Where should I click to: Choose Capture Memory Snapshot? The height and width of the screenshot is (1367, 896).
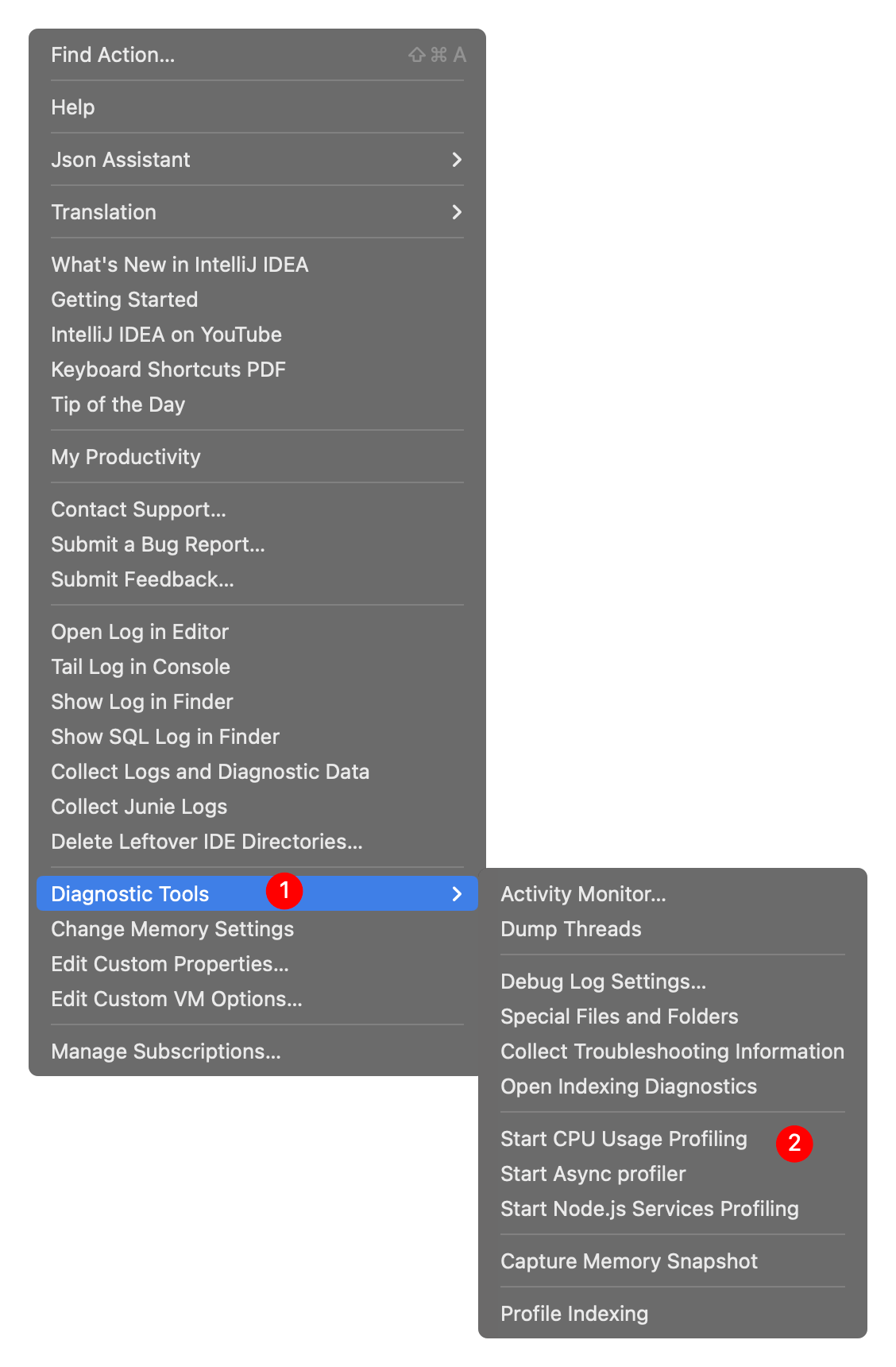pos(629,1261)
